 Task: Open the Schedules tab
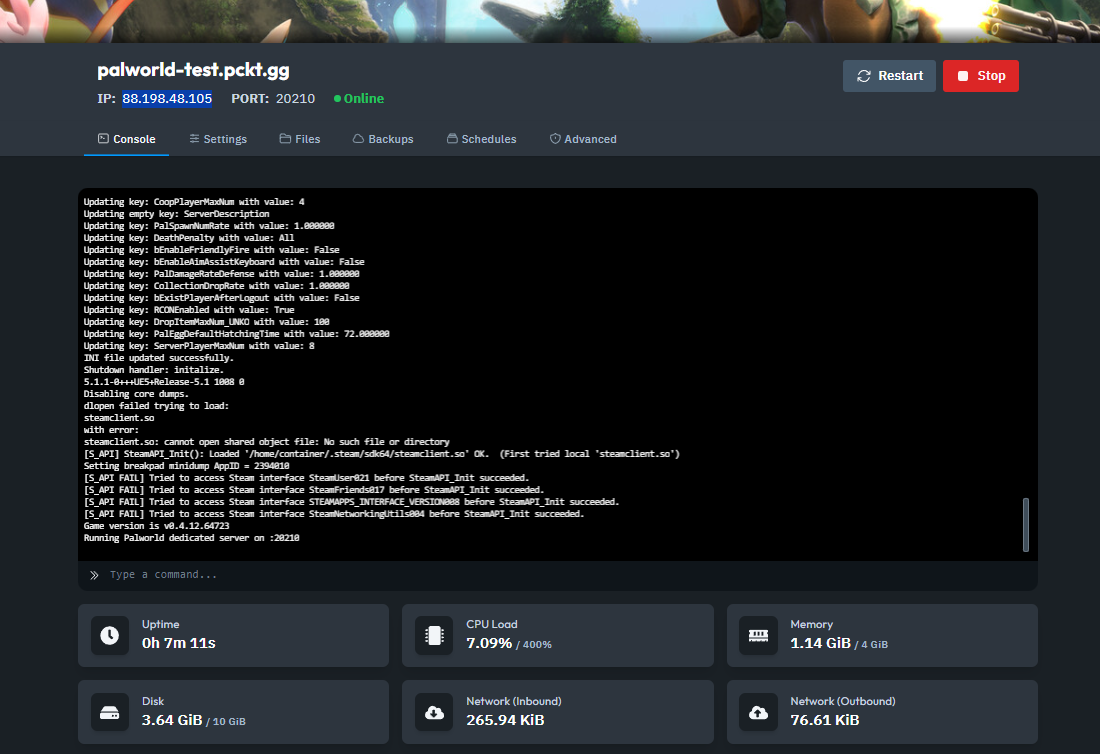(481, 139)
